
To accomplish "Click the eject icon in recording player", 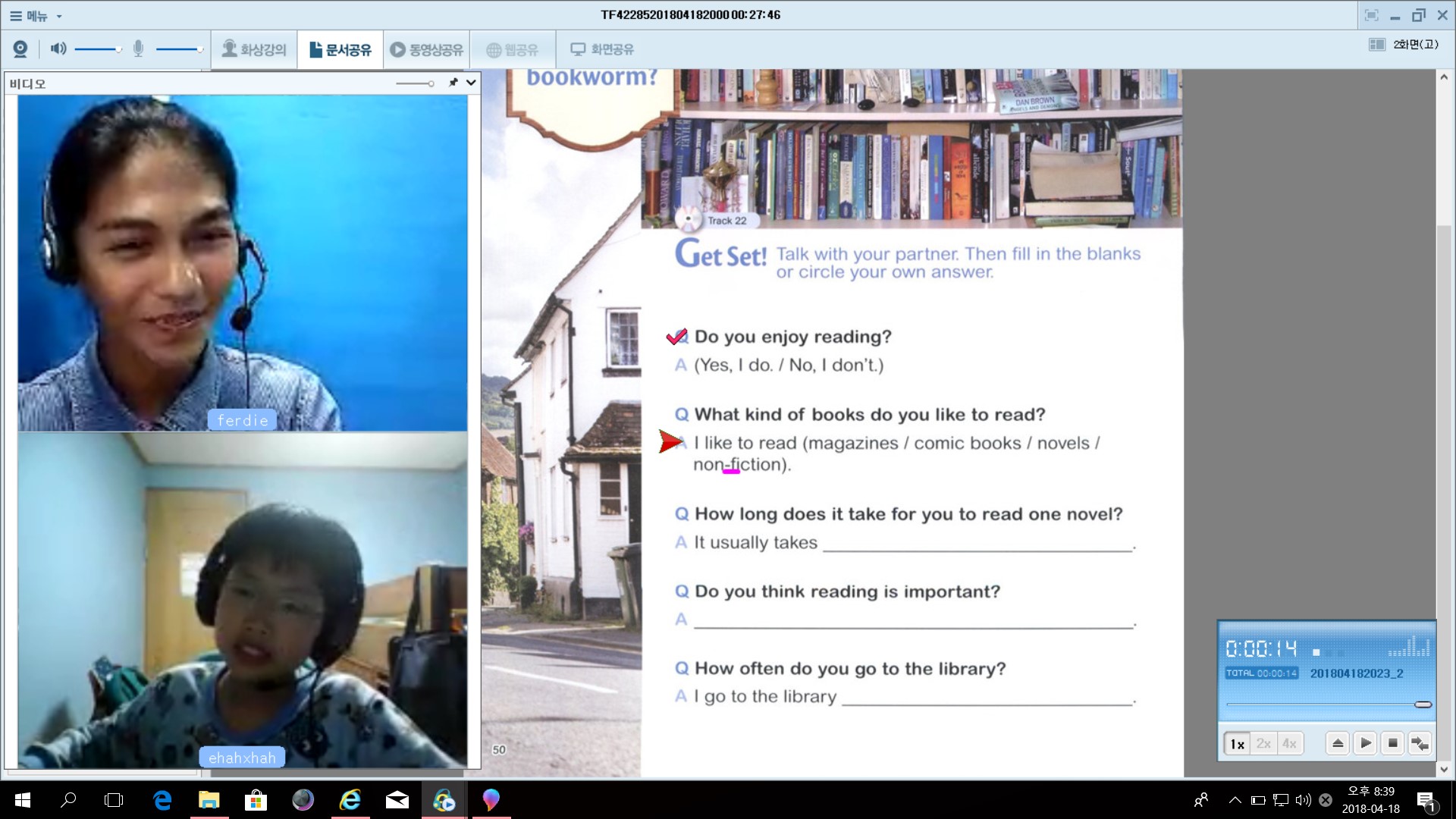I will 1338,743.
